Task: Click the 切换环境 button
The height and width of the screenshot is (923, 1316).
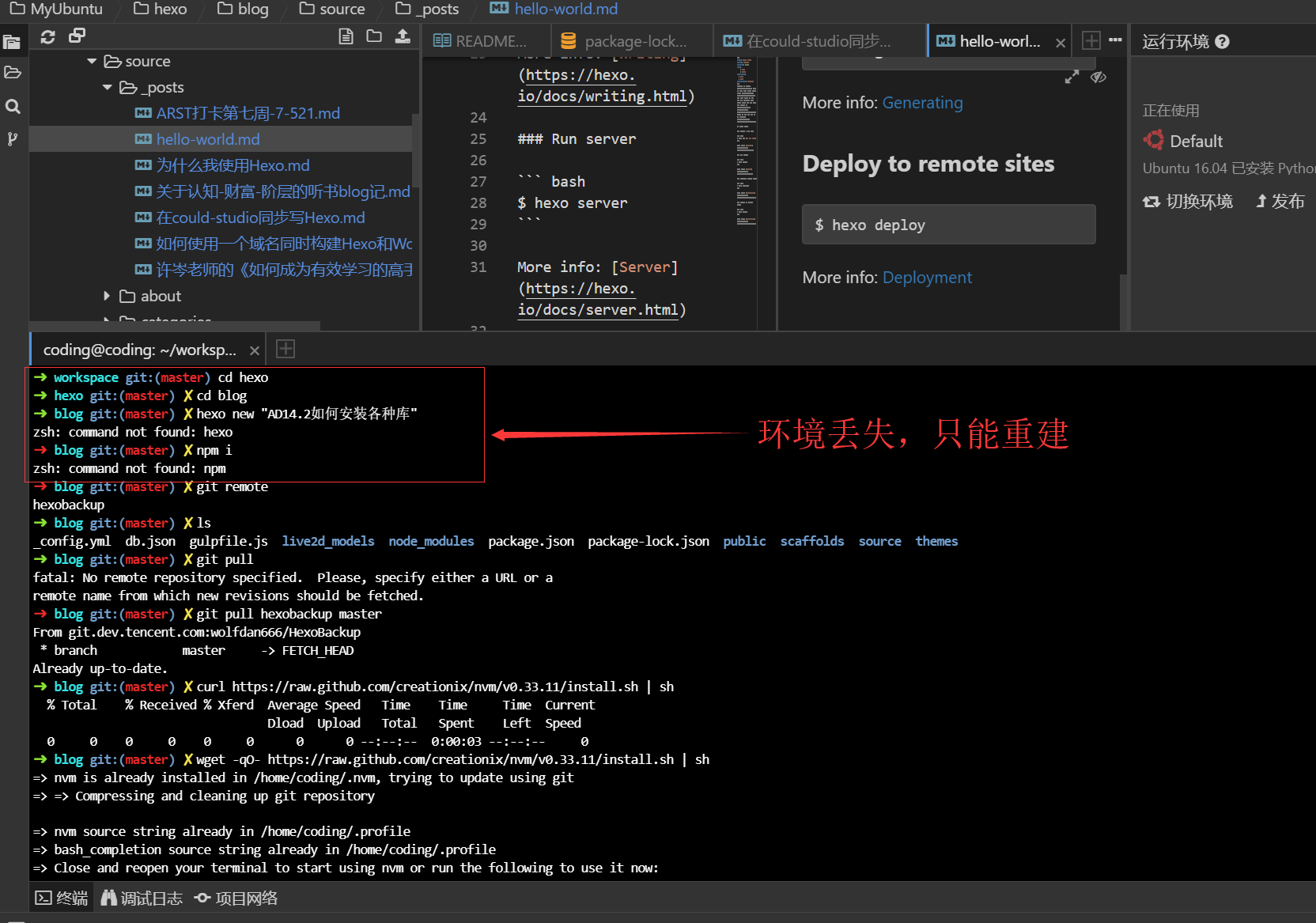Action: pyautogui.click(x=1188, y=202)
